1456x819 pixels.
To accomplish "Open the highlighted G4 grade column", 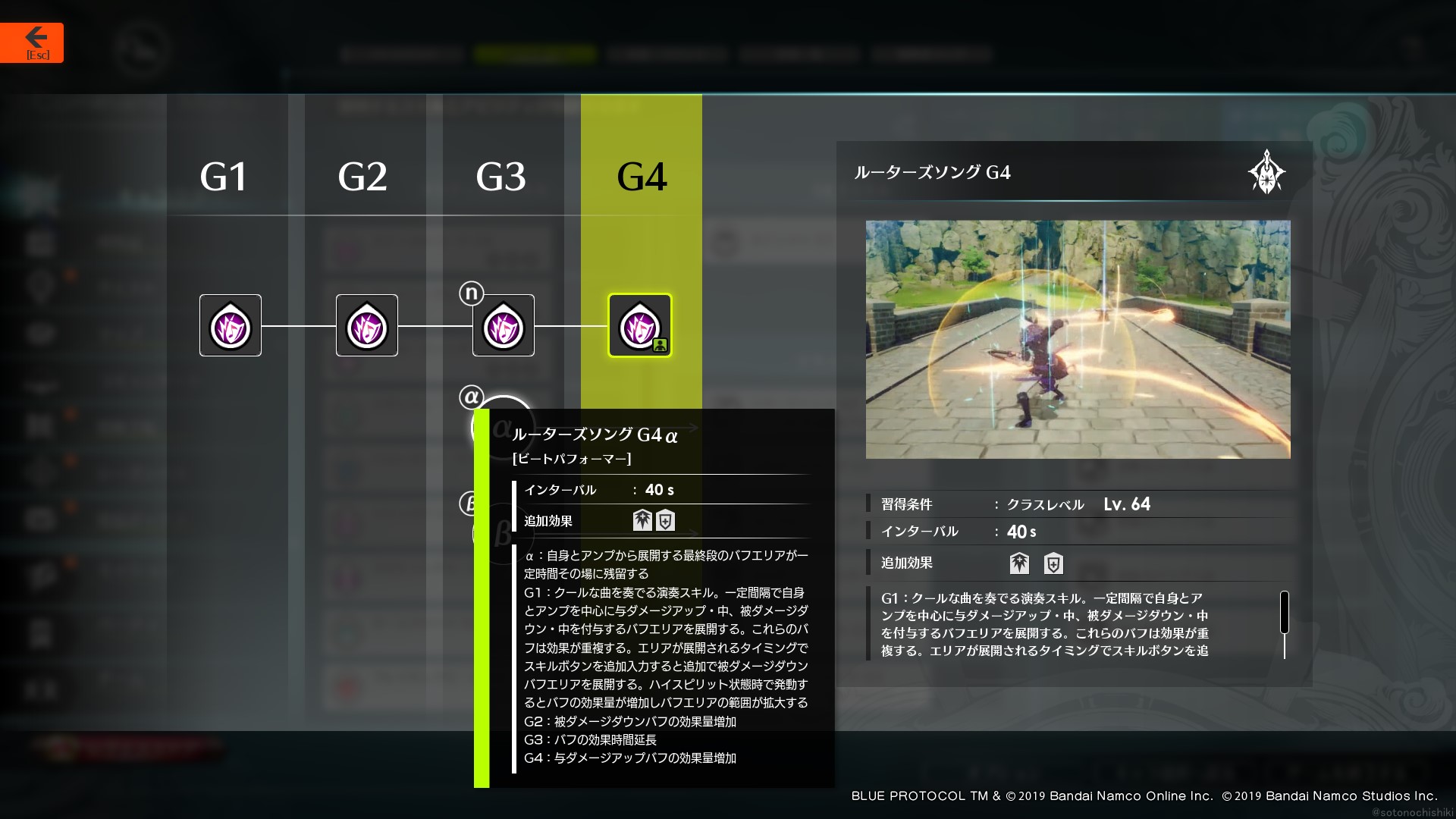I will pos(642,177).
